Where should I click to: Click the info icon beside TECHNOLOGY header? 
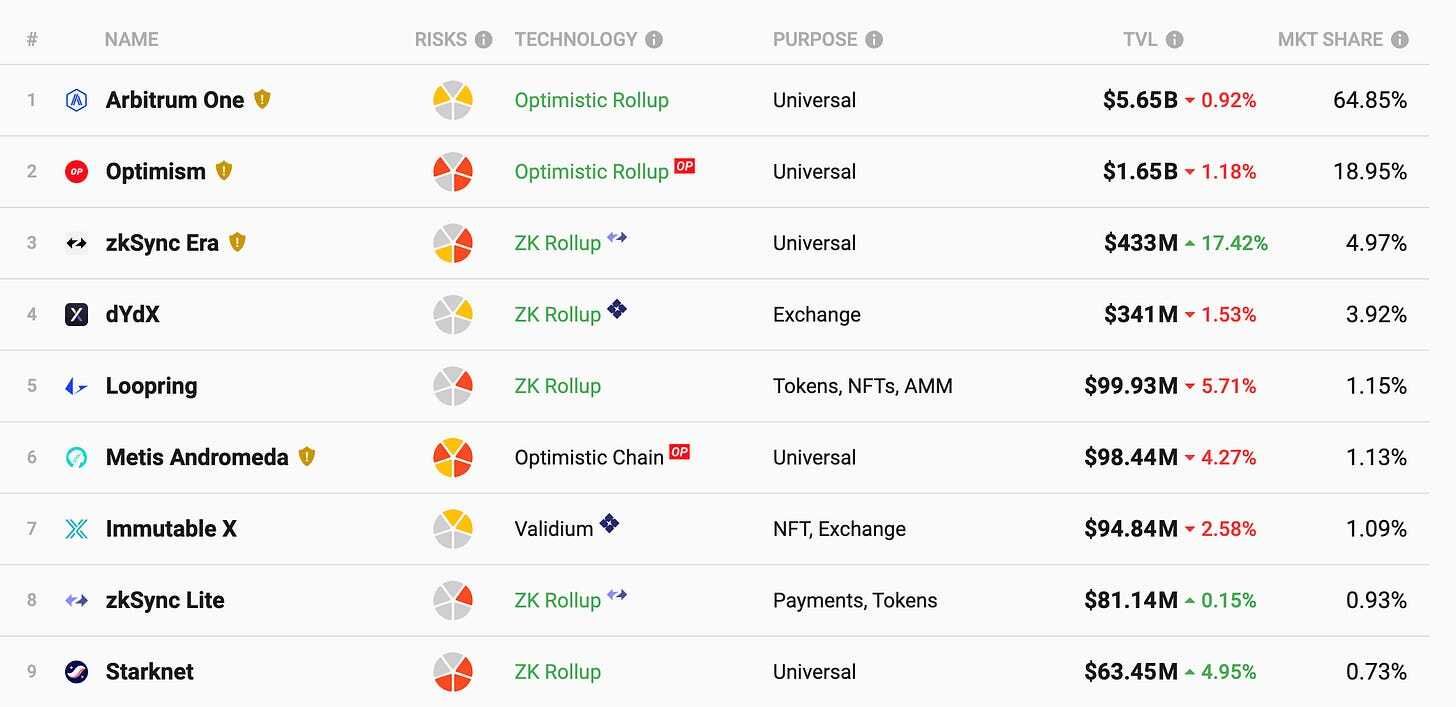(x=654, y=40)
